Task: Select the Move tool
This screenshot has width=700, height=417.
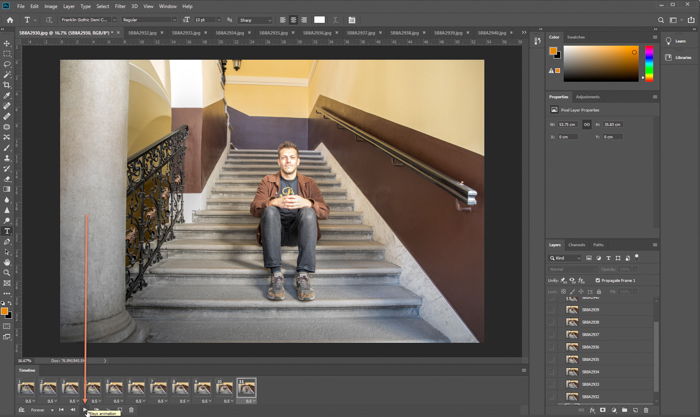Action: [x=7, y=43]
